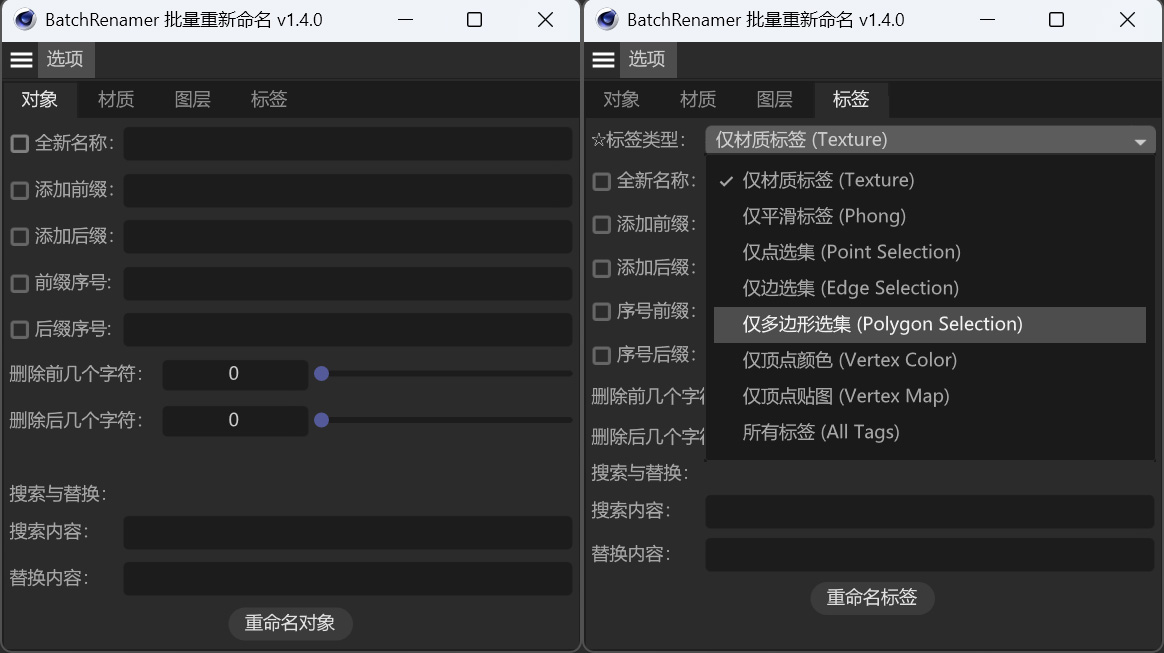Open the 选项 menu in the right window
Viewport: 1164px width, 653px height.
click(x=647, y=59)
